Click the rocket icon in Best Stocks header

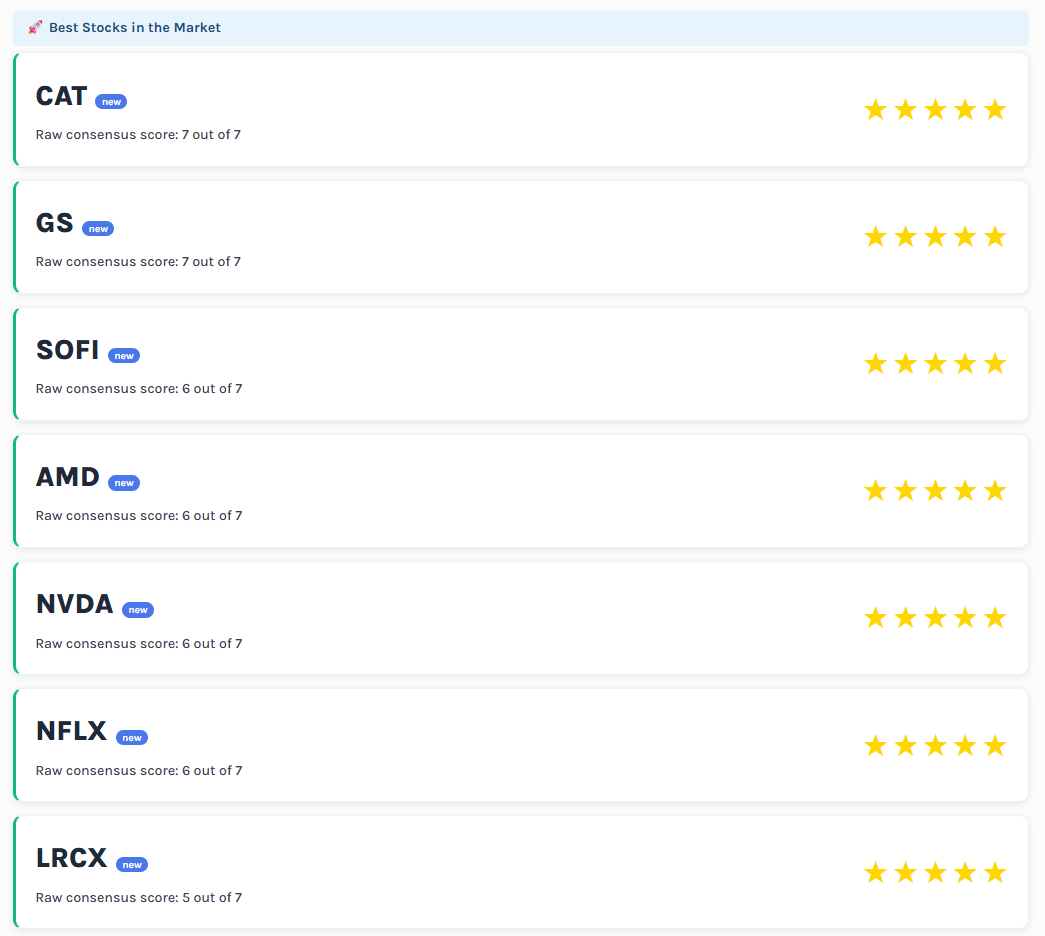click(35, 27)
